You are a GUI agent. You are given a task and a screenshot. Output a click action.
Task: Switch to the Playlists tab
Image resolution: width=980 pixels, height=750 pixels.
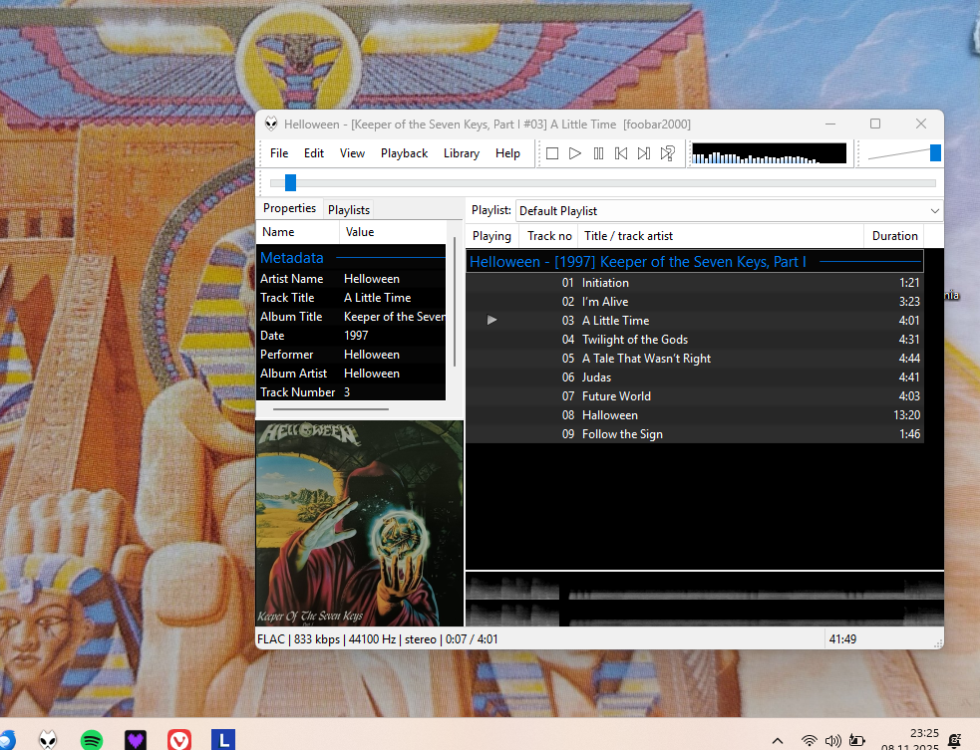tap(349, 210)
